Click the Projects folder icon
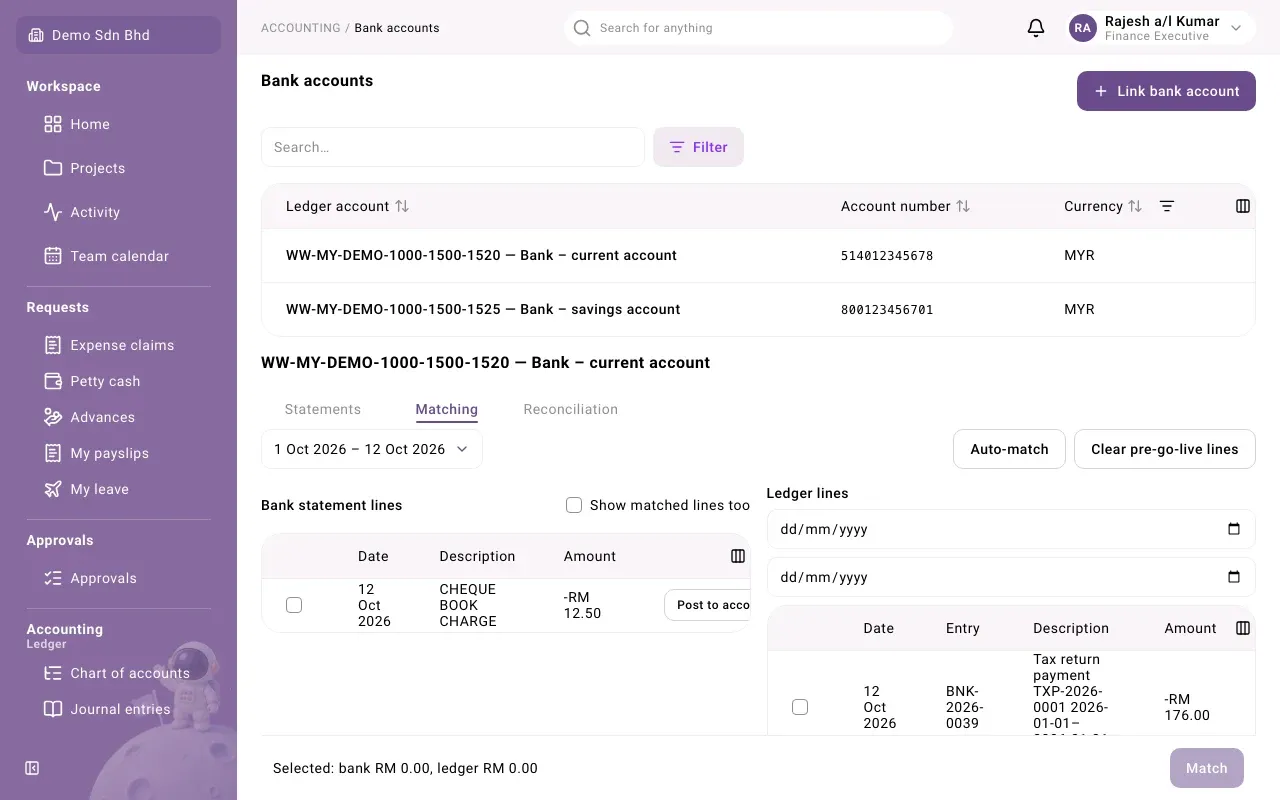Image resolution: width=1280 pixels, height=800 pixels. [x=53, y=168]
